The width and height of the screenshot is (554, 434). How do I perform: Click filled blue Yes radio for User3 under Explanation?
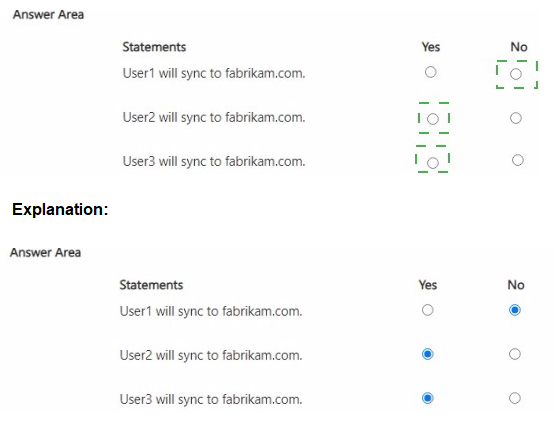point(428,398)
